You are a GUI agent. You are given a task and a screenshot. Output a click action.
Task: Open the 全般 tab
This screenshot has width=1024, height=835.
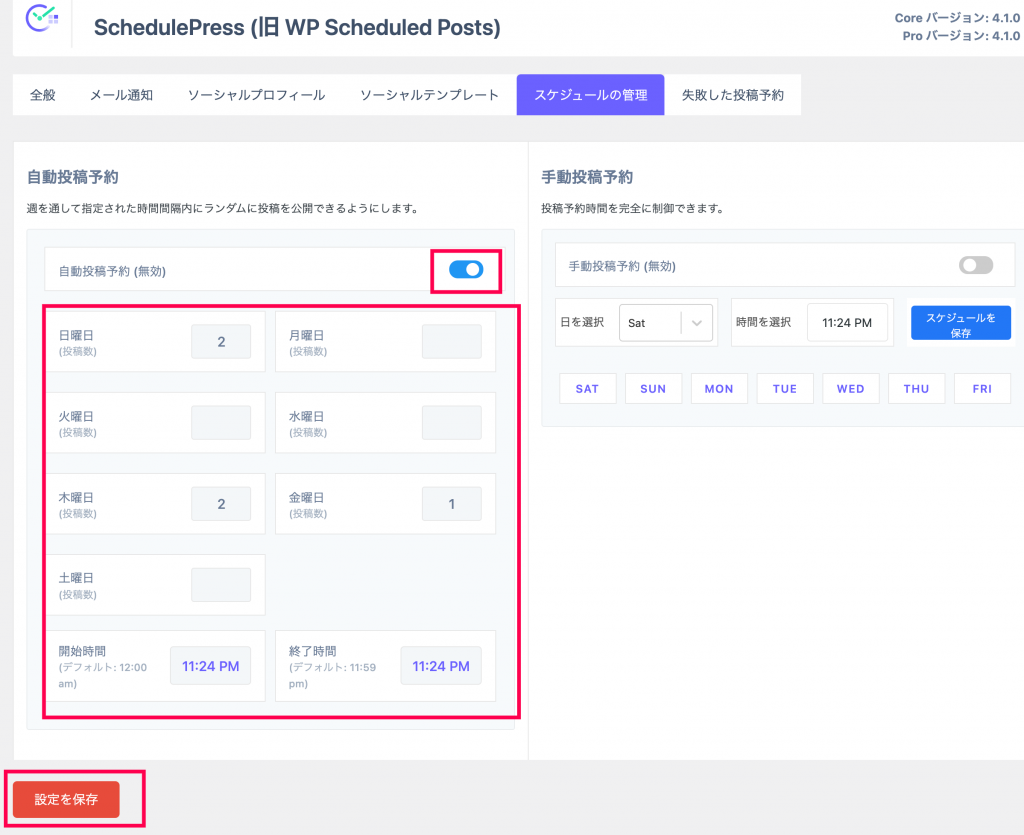click(42, 95)
